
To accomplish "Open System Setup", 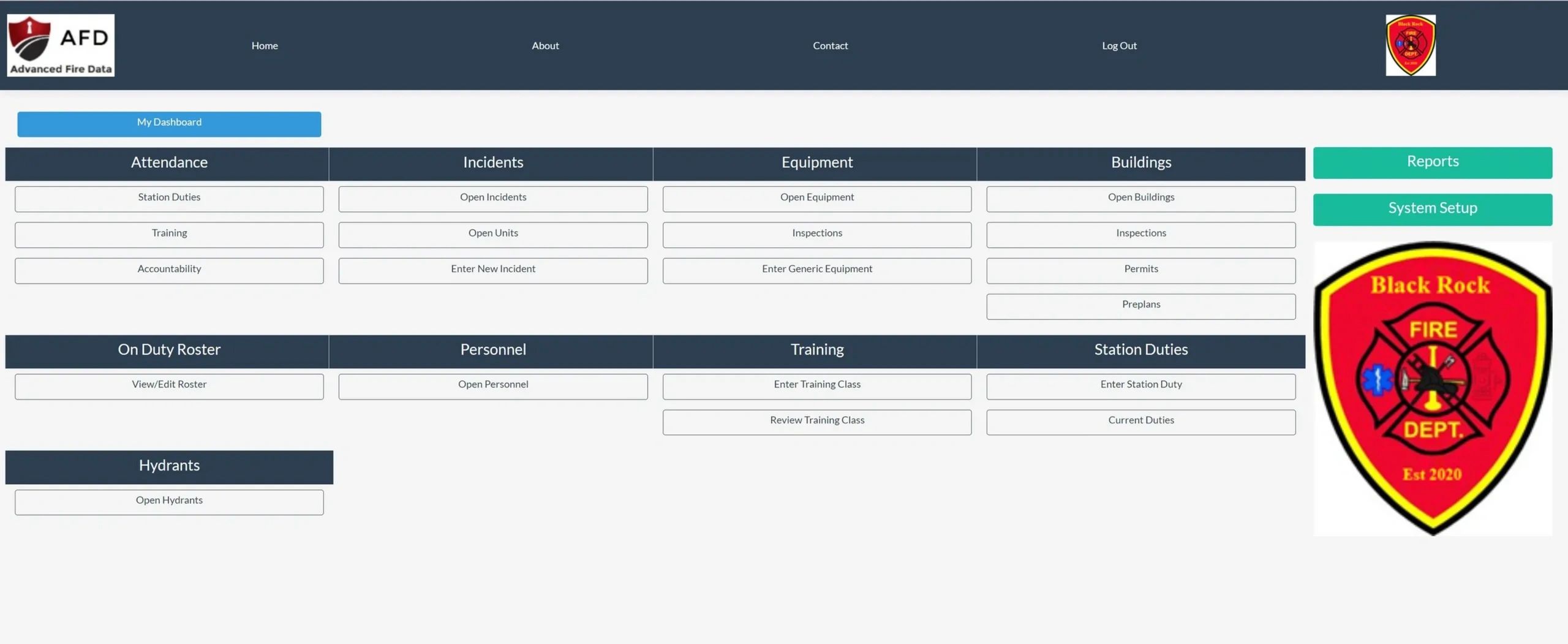I will point(1432,209).
